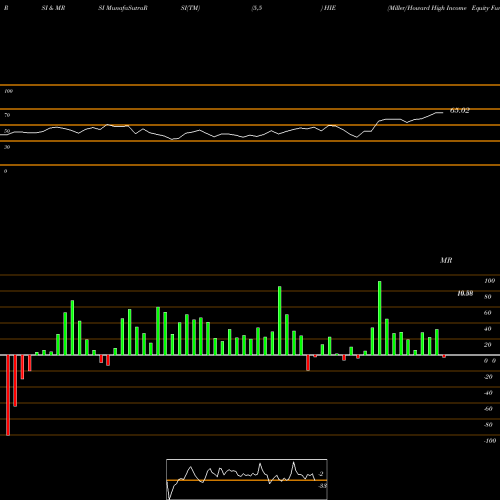Click the RSI panel's 70 level label
Image resolution: width=500 pixels, height=500 pixels.
[7, 115]
